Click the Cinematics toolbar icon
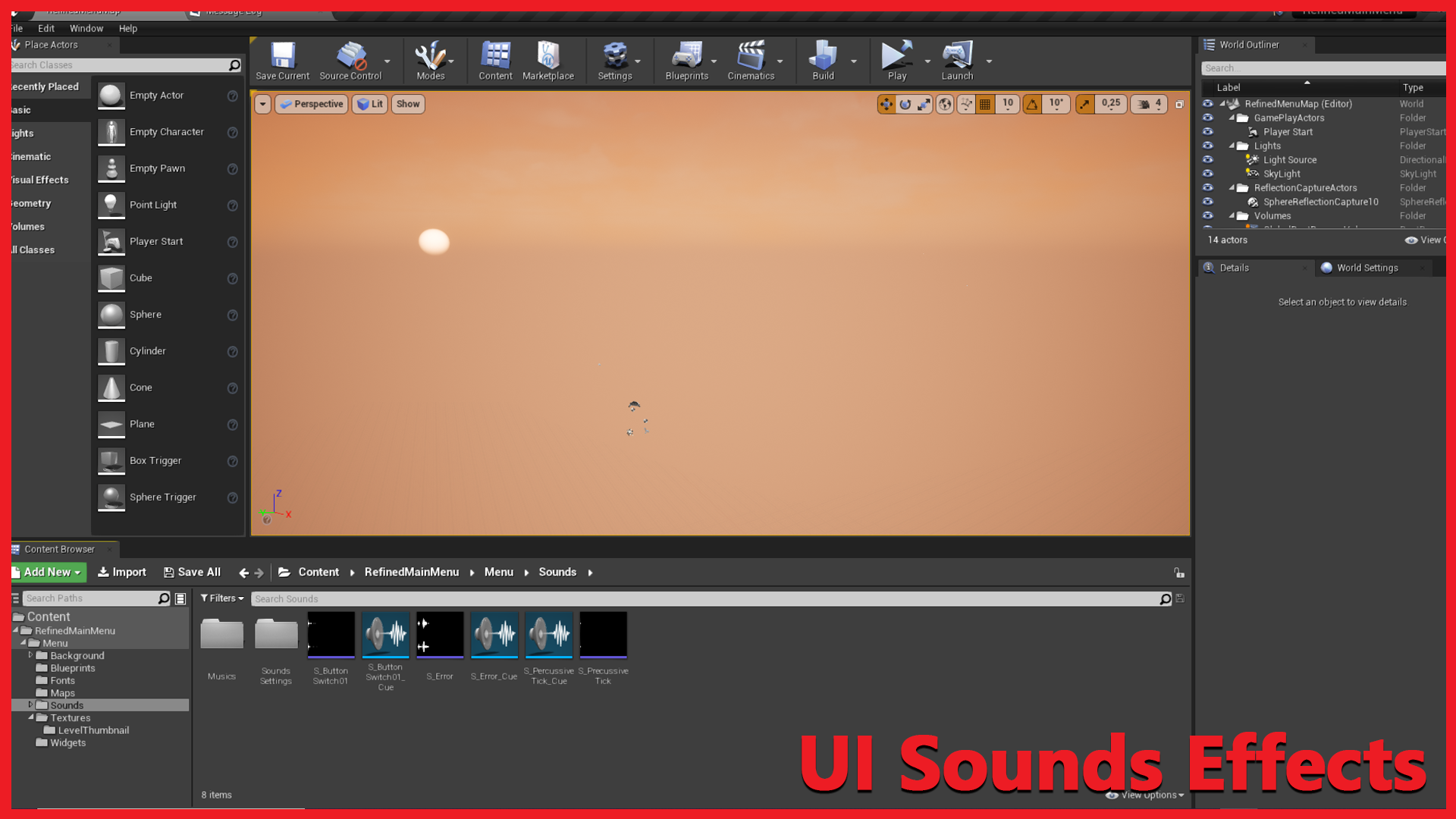Viewport: 1456px width, 819px height. [750, 61]
